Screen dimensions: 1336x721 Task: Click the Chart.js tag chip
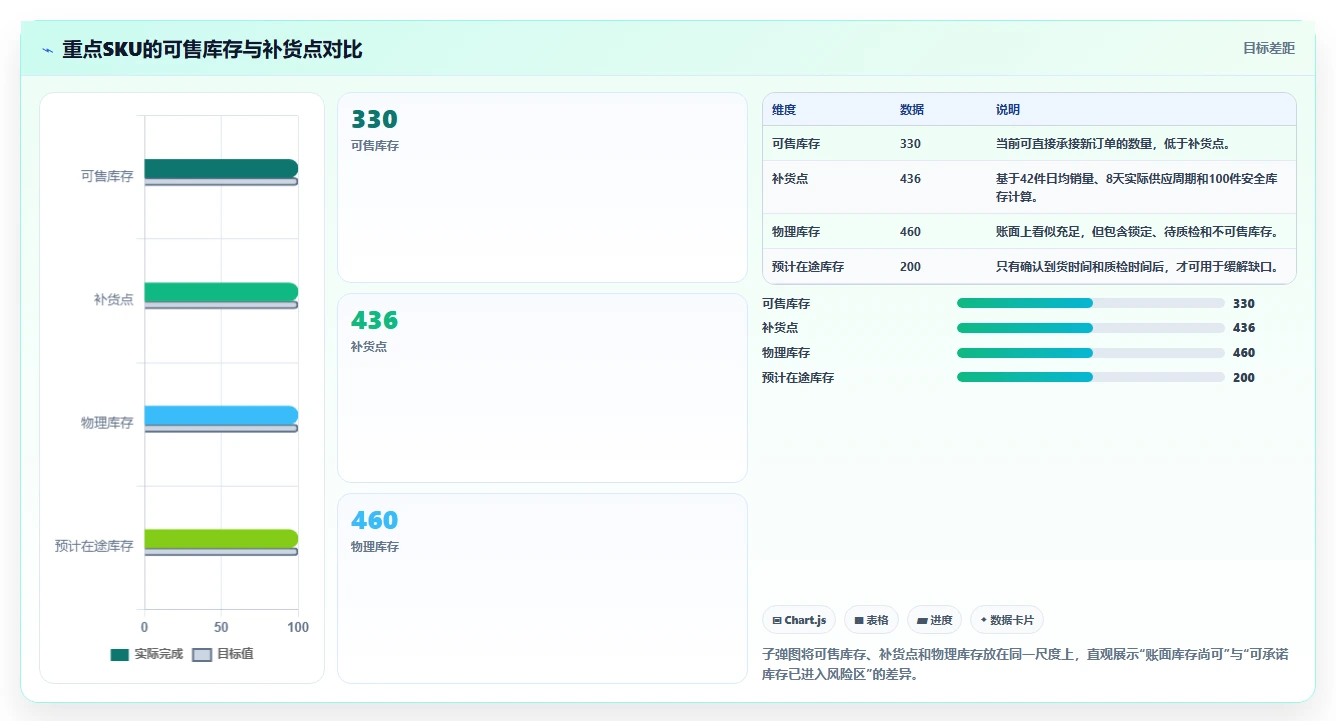tap(799, 620)
